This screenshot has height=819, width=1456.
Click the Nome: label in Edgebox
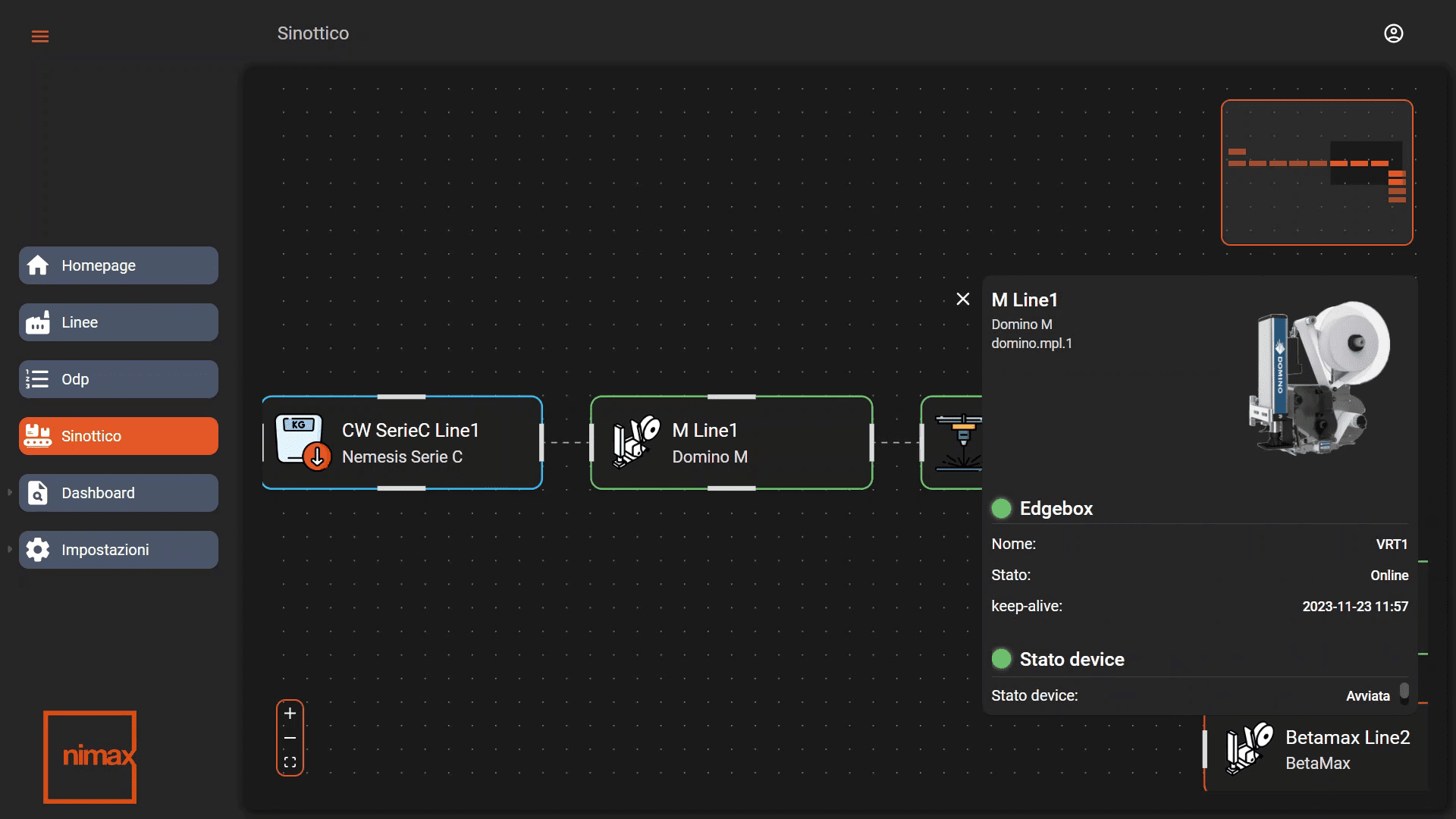coord(1013,544)
